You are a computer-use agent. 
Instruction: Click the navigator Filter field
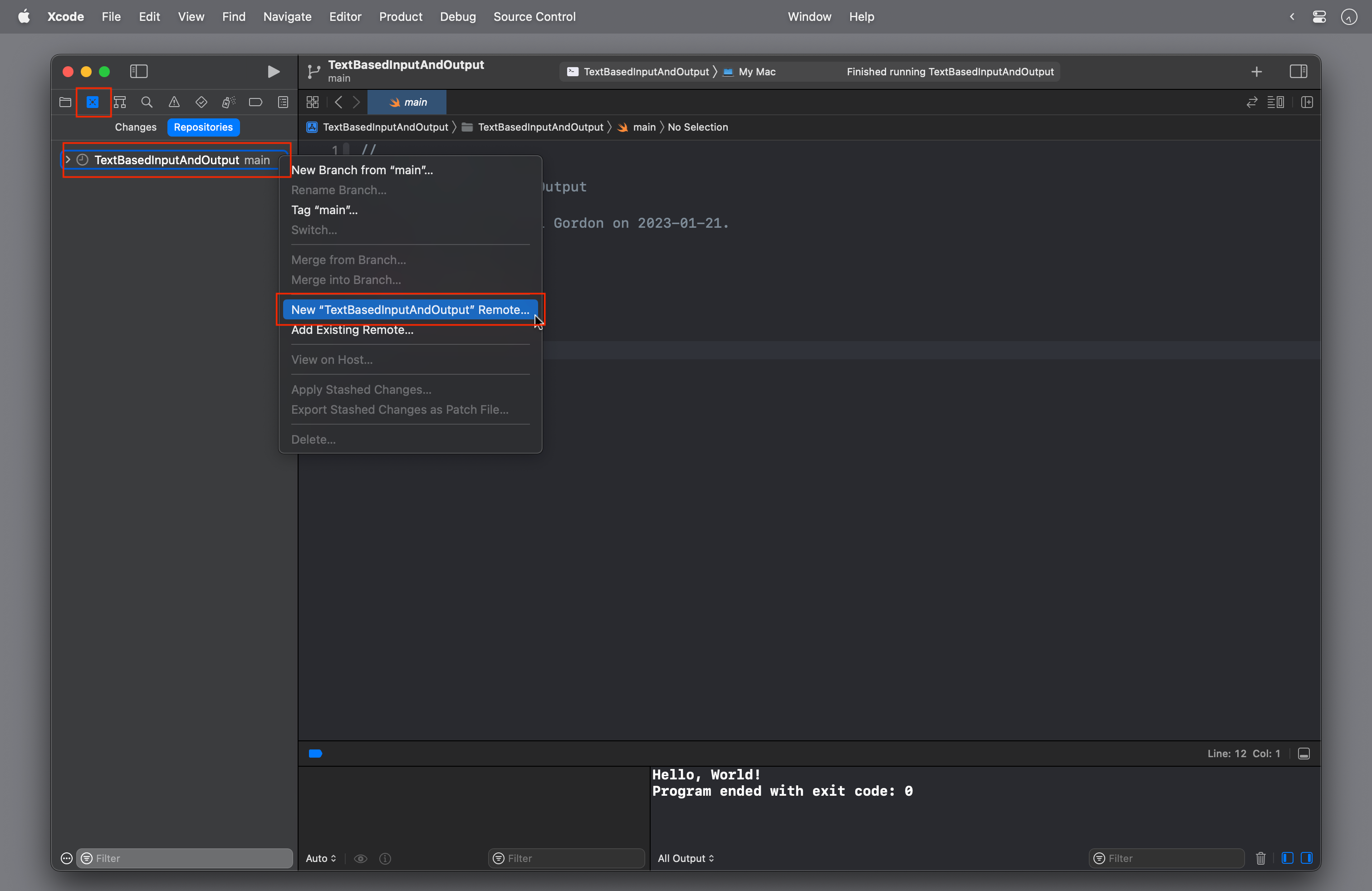pos(185,859)
